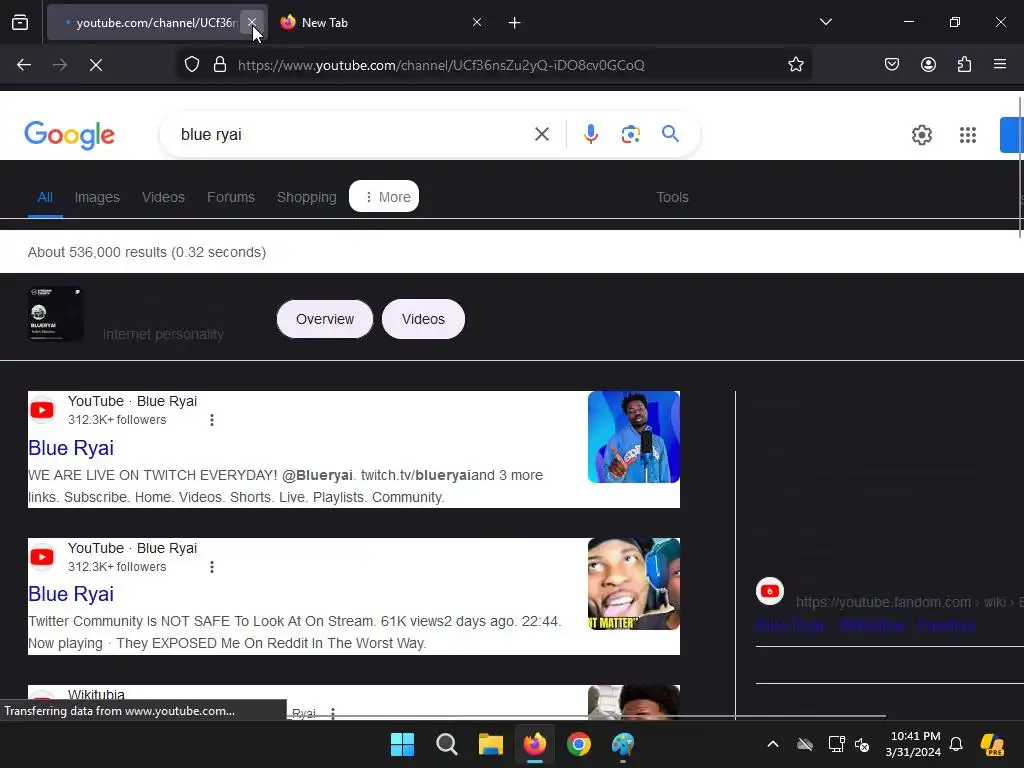Clear the search query with X

click(x=541, y=135)
